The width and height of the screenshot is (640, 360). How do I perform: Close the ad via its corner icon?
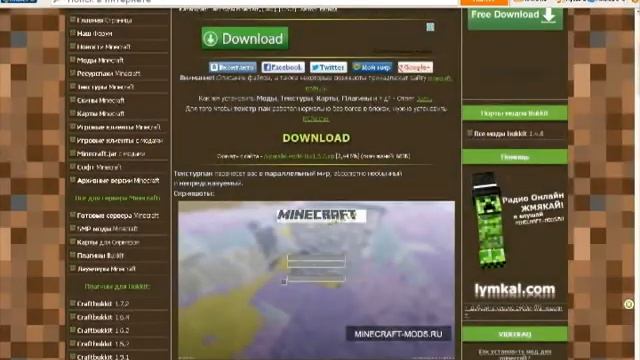click(430, 27)
